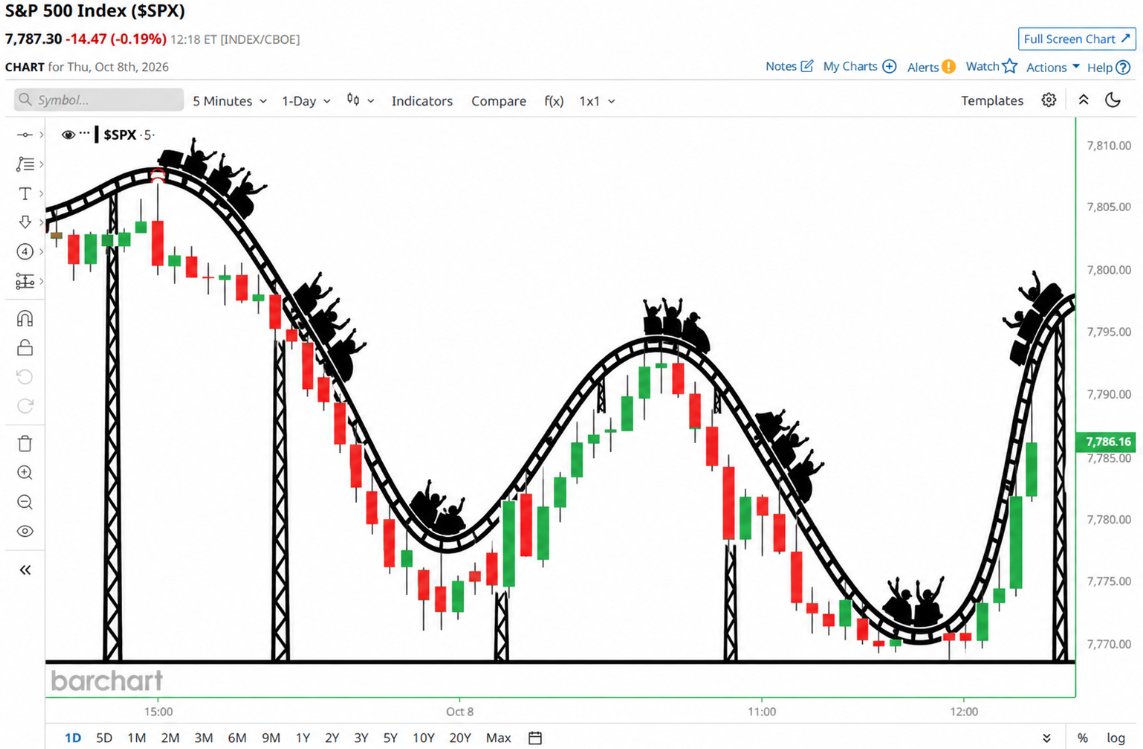Expand the Actions dropdown menu
The image size is (1143, 749).
pyautogui.click(x=1053, y=67)
